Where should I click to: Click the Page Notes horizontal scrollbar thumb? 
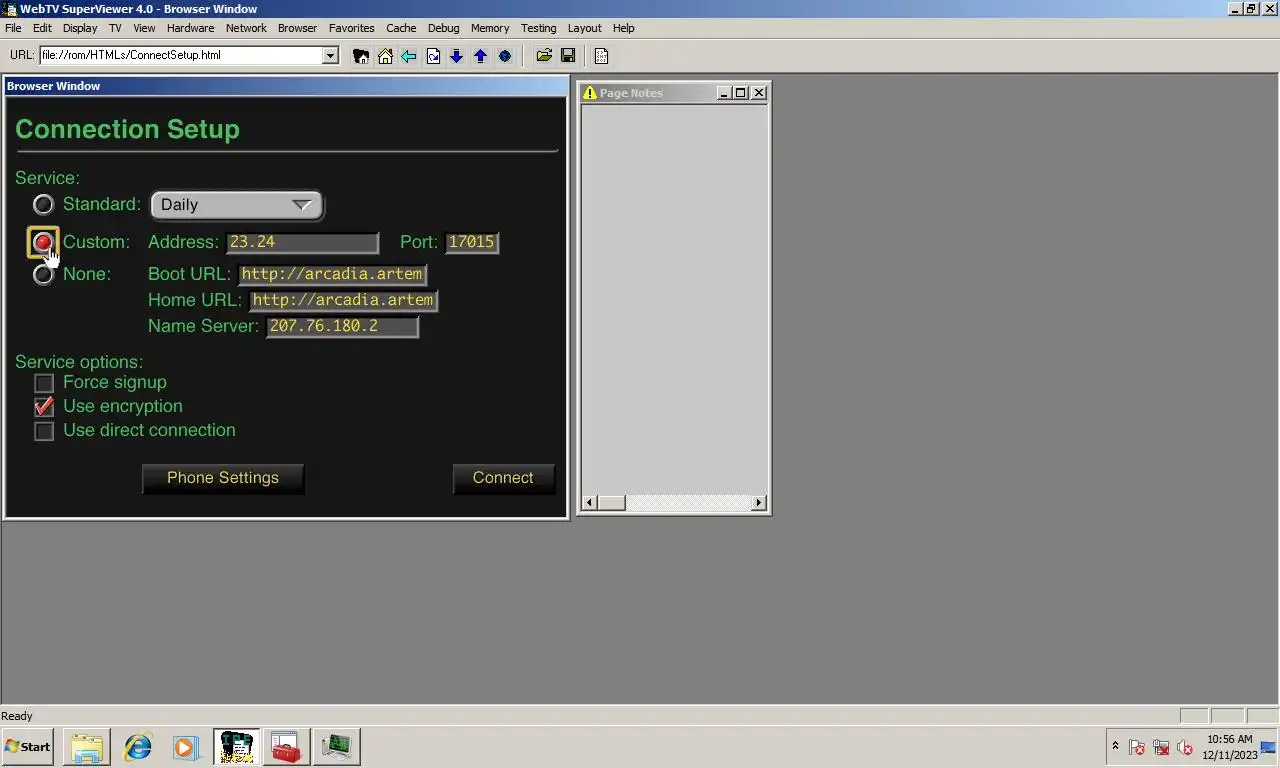pos(611,503)
